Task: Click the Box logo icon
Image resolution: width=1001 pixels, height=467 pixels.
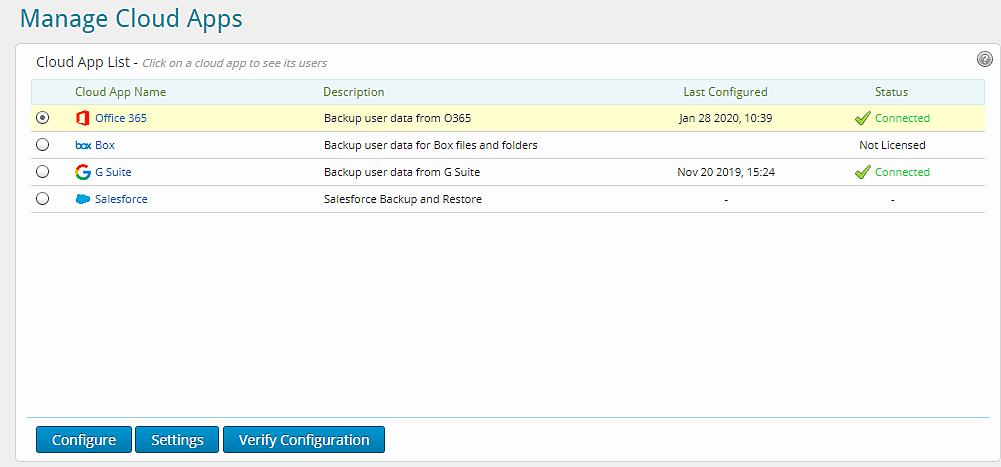Action: coord(84,145)
